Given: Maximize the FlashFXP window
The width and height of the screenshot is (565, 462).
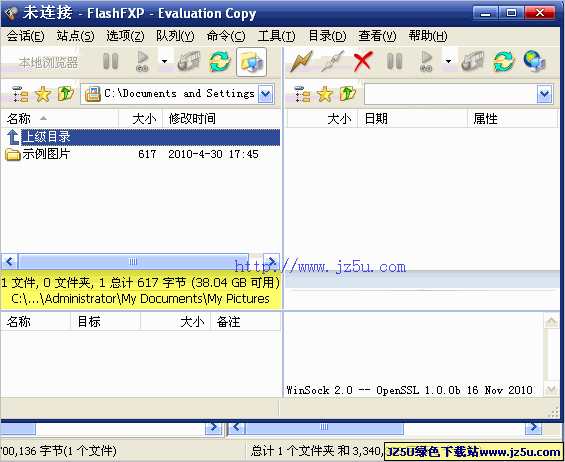Looking at the screenshot, I should [x=511, y=13].
